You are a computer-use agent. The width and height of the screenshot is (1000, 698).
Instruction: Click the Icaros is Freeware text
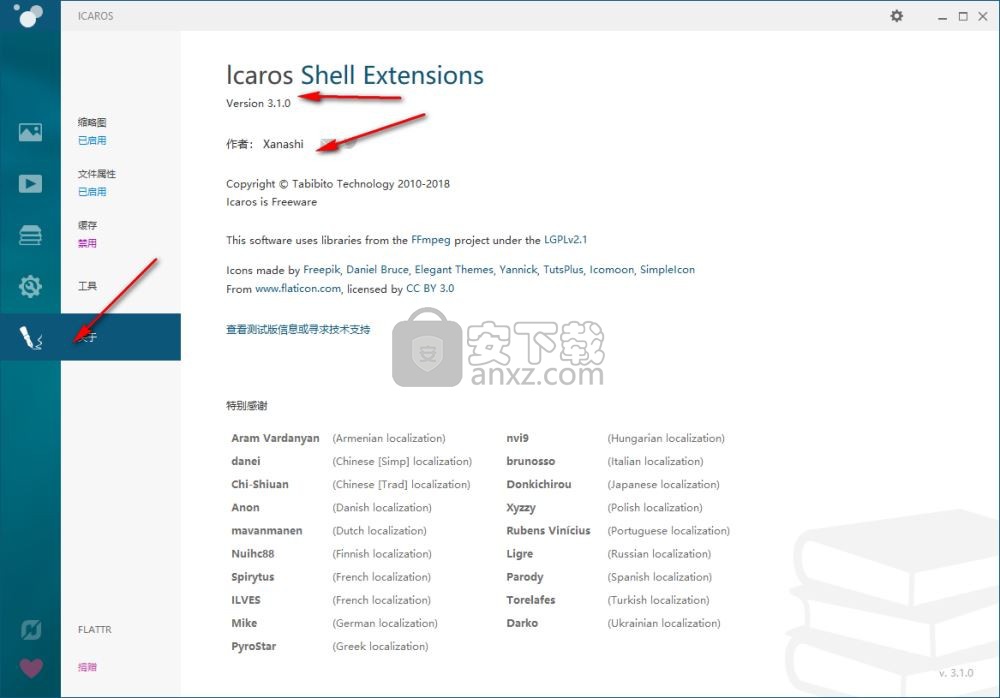coord(271,202)
